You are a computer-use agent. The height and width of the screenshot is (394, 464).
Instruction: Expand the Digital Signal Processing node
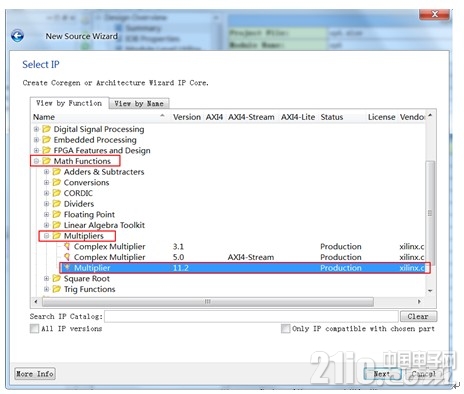click(37, 129)
